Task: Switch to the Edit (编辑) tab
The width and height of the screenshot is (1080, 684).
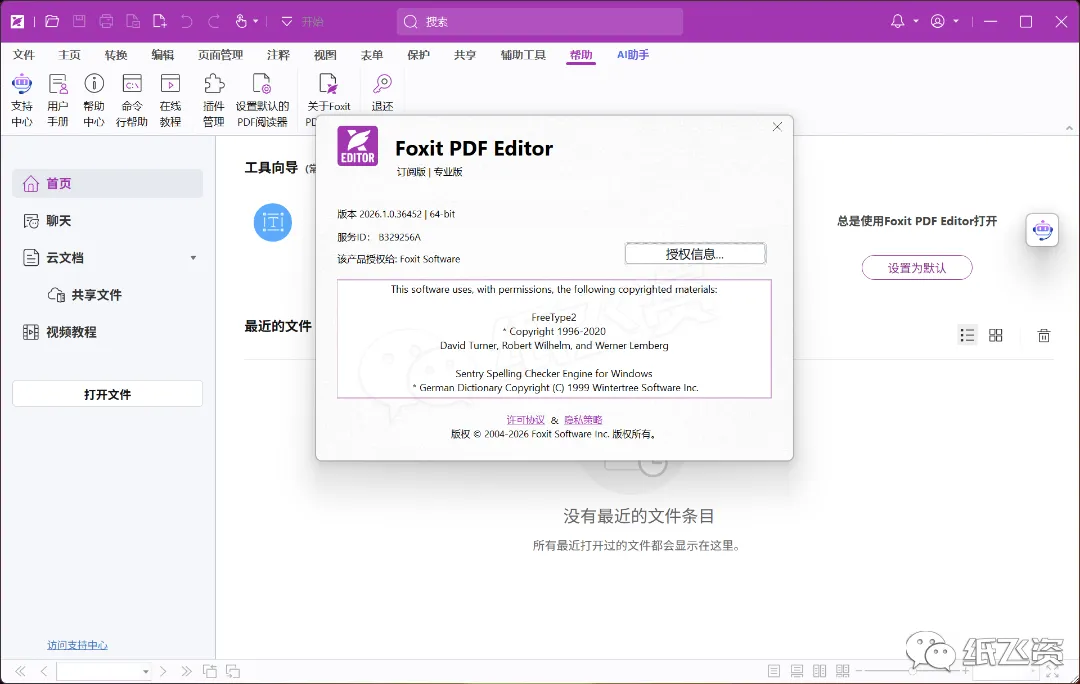Action: coord(163,55)
